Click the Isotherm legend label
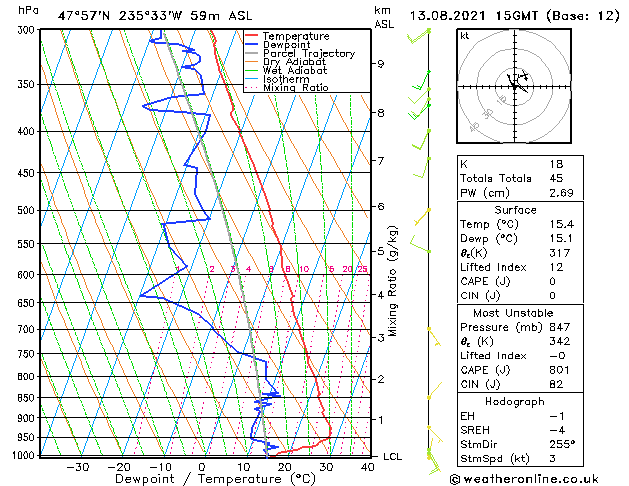629x486 pixels. [x=286, y=79]
